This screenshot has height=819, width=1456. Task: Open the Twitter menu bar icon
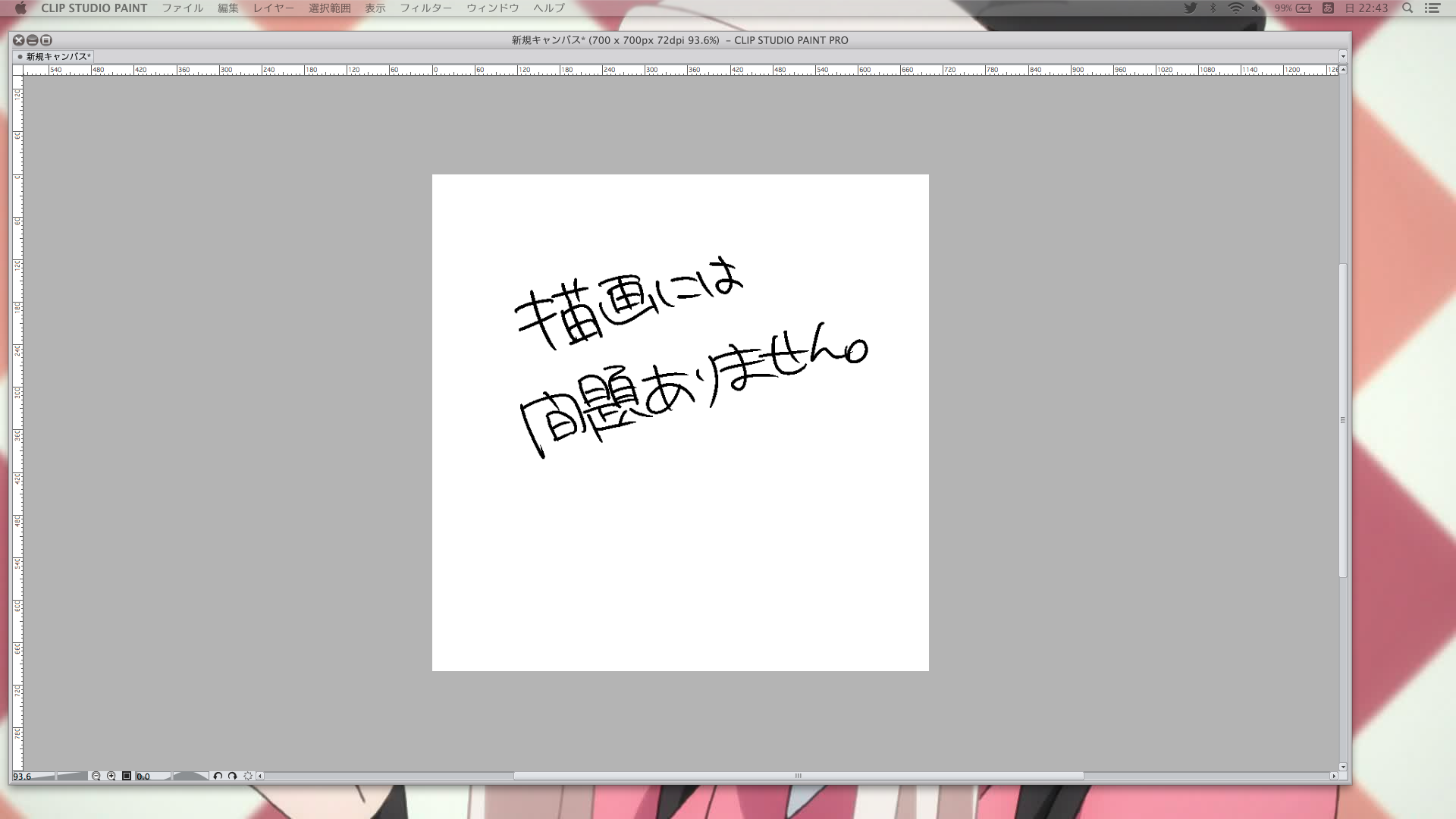[x=1191, y=8]
